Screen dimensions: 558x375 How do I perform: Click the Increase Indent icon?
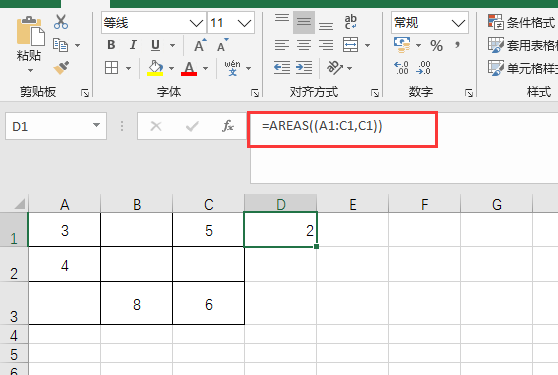pyautogui.click(x=304, y=68)
